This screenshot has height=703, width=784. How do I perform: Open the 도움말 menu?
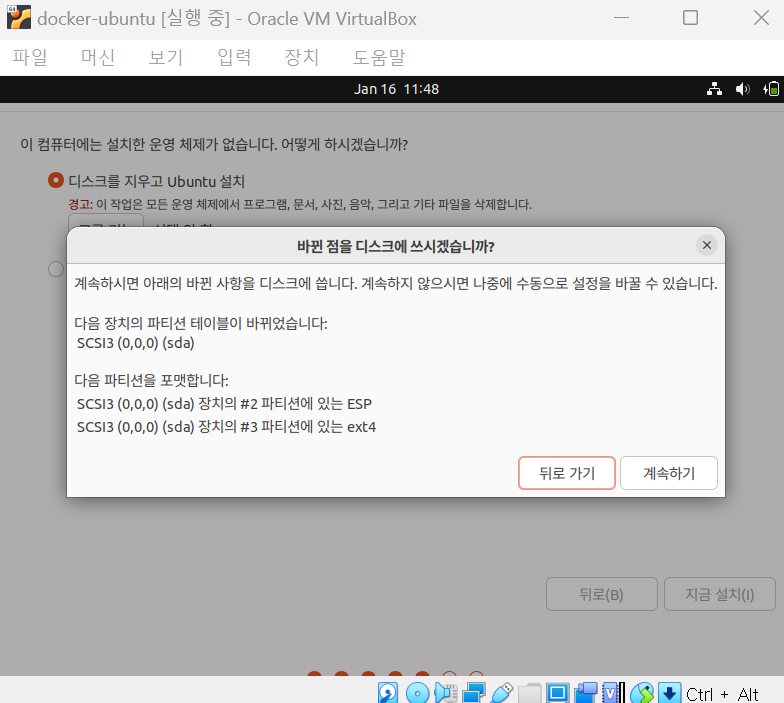(x=378, y=57)
